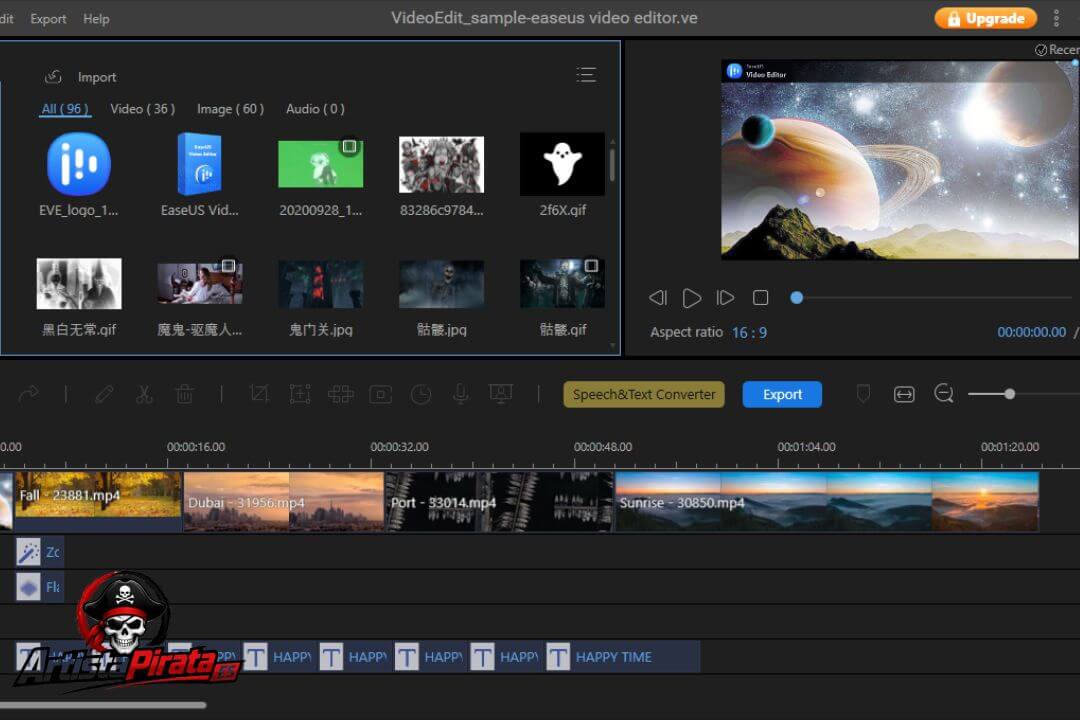Open the list view menu icon

point(586,75)
